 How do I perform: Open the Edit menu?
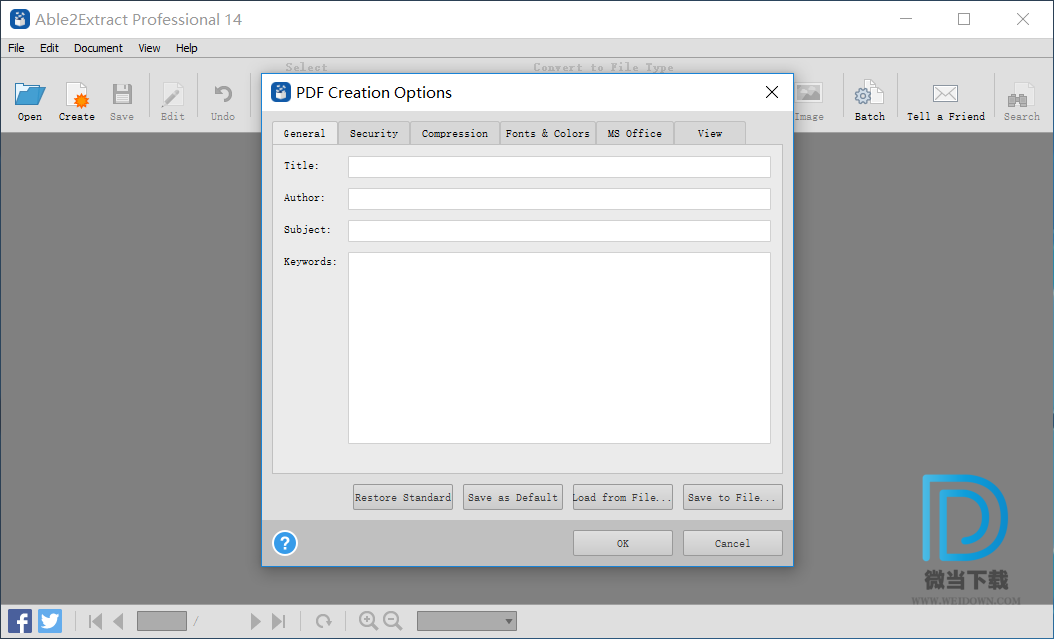pos(49,48)
